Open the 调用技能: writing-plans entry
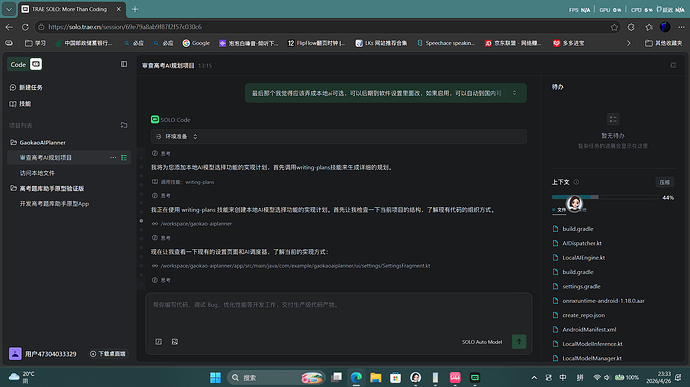Viewport: 690px width, 387px height. (x=183, y=182)
